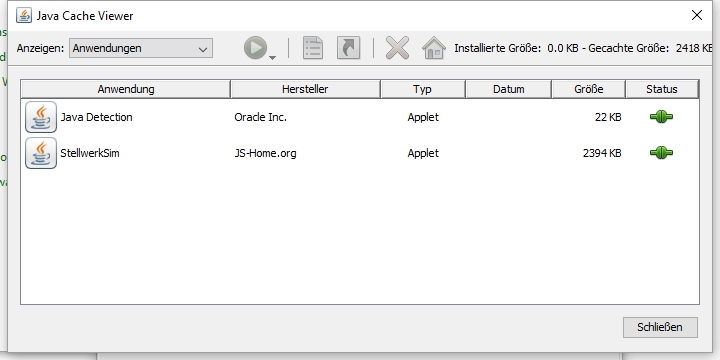Click the 2394 KB size cell

click(602, 153)
